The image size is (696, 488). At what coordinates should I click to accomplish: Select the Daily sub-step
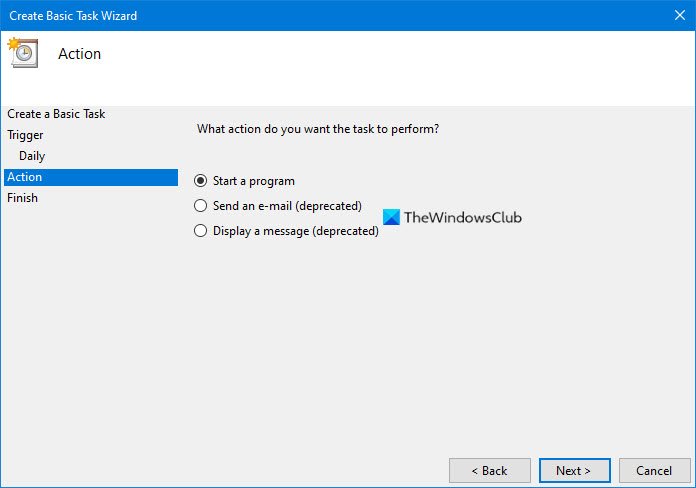tap(32, 156)
